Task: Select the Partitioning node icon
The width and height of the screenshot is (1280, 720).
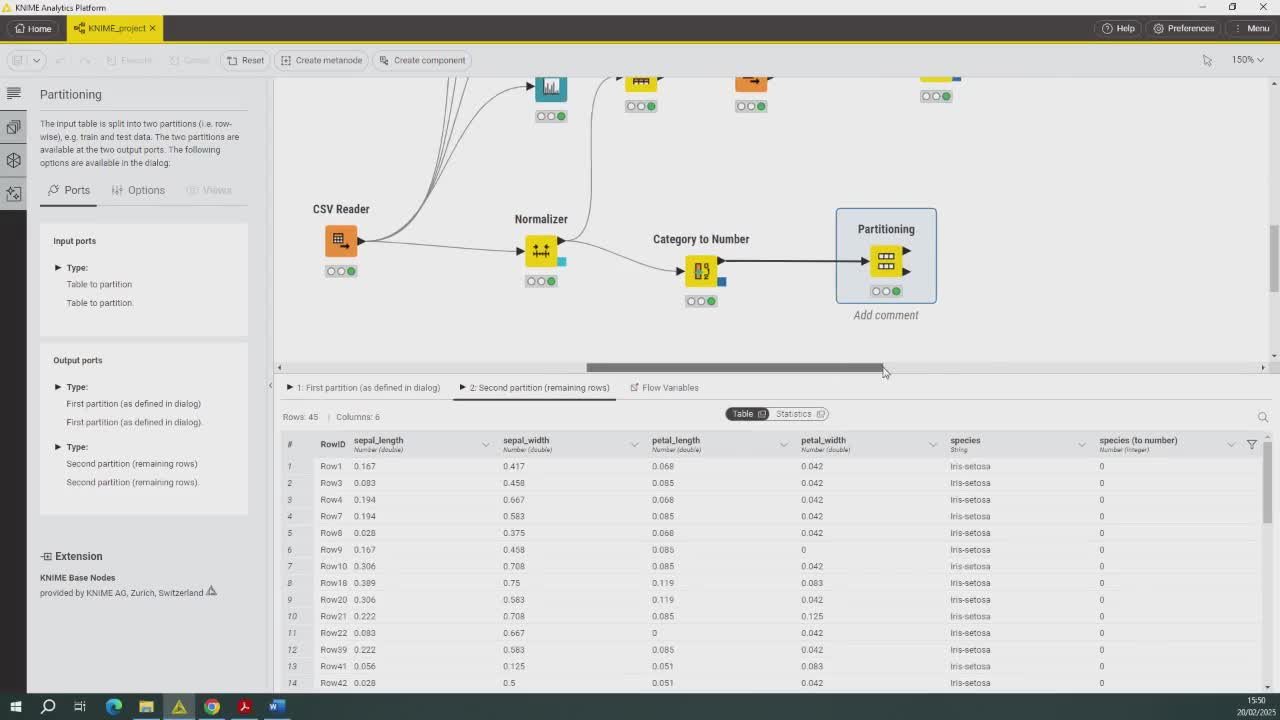Action: (886, 261)
